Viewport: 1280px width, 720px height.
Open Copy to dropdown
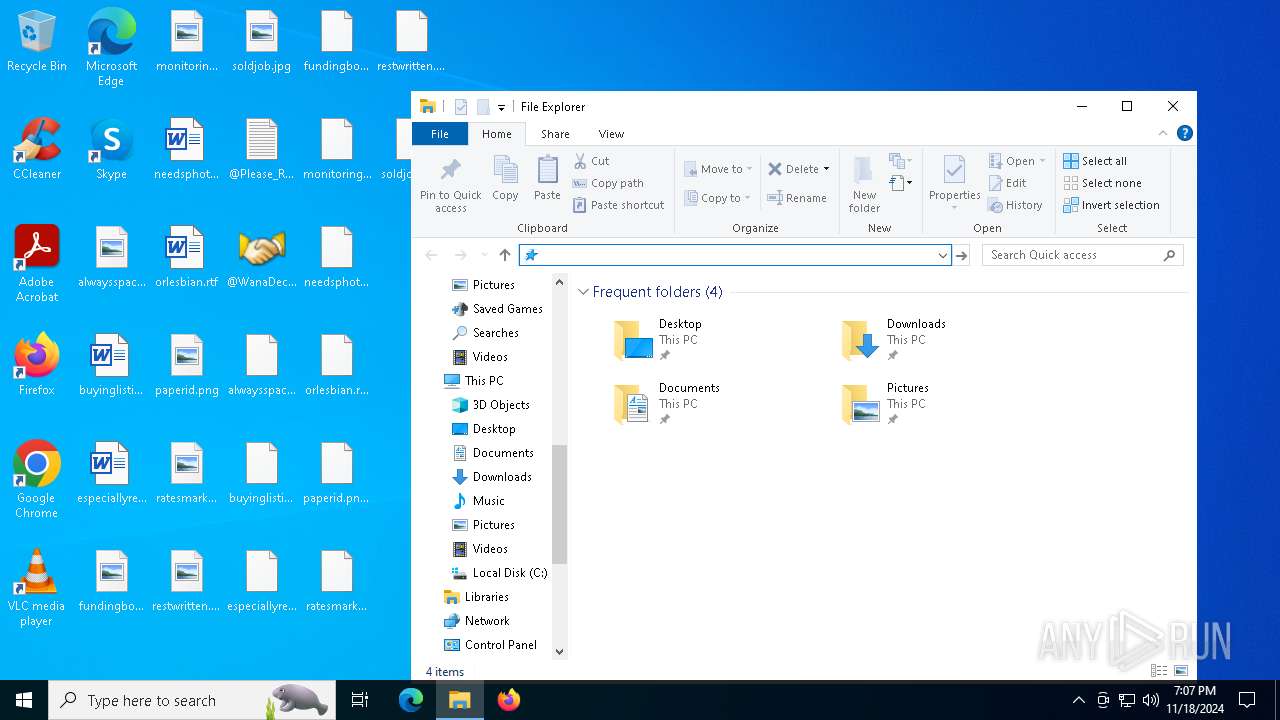pos(717,198)
